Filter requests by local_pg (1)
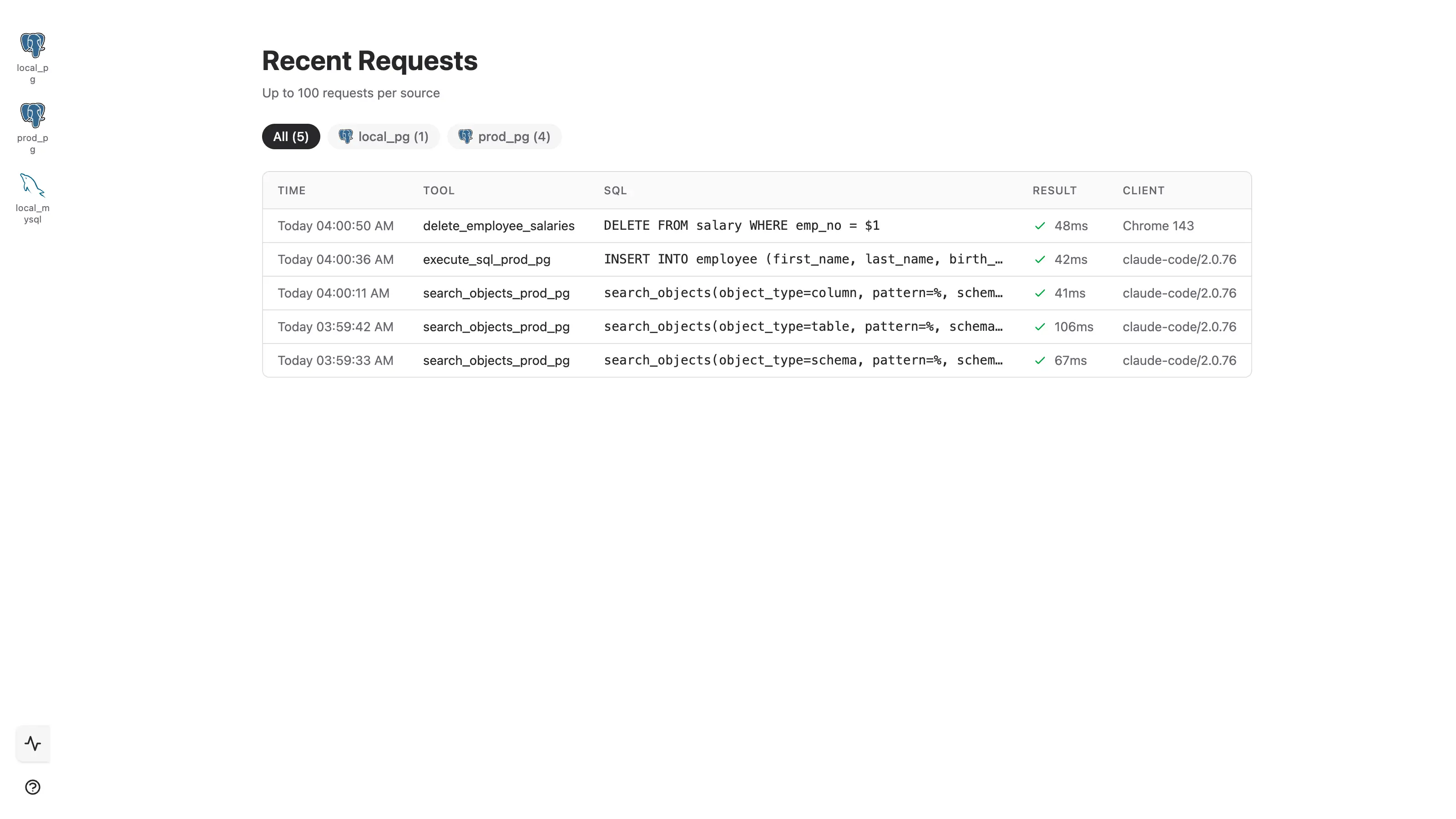Image resolution: width=1456 pixels, height=819 pixels. click(x=383, y=137)
